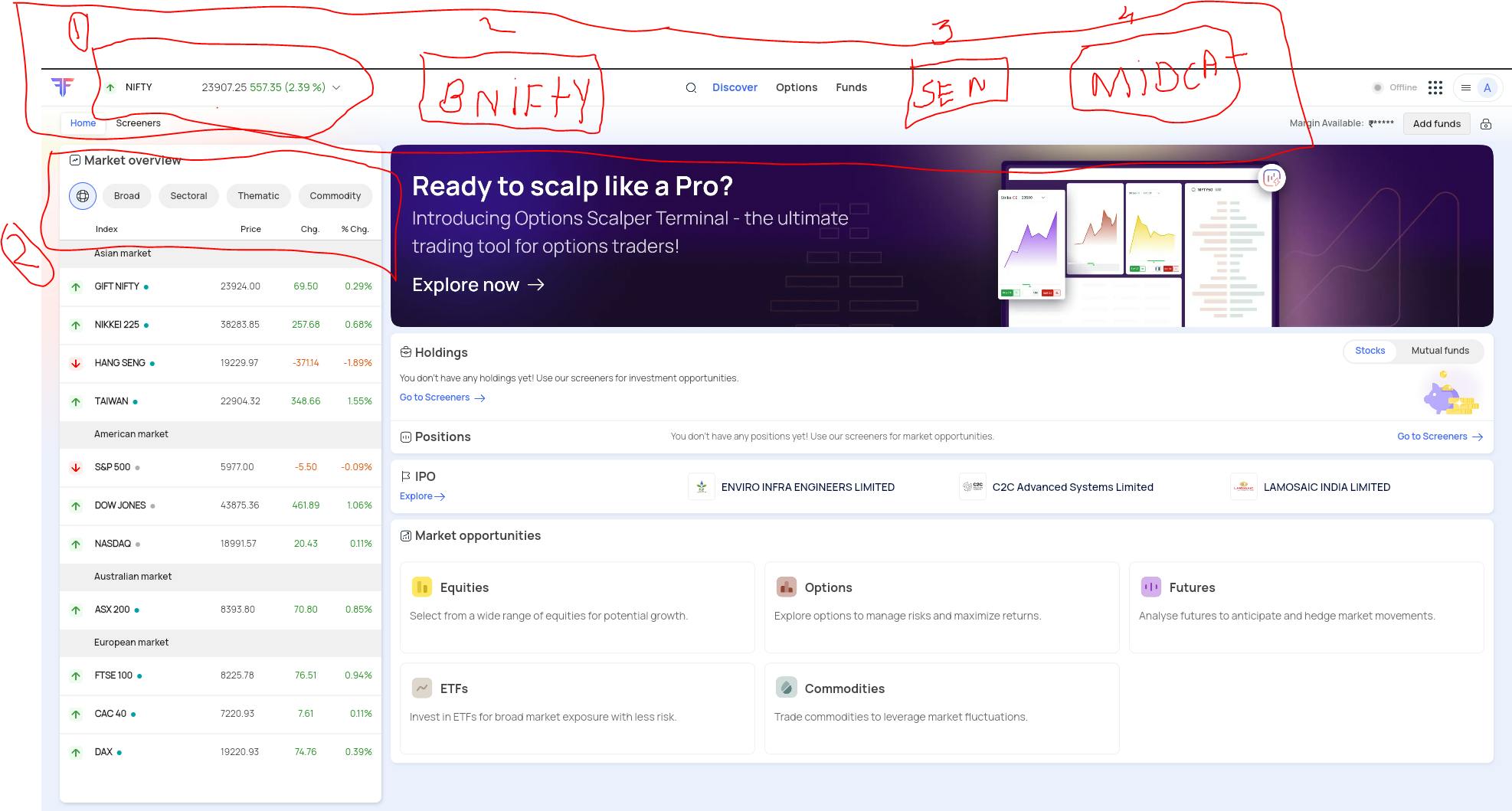Select the FTSE 100 index row
The image size is (1512, 811).
click(x=221, y=675)
